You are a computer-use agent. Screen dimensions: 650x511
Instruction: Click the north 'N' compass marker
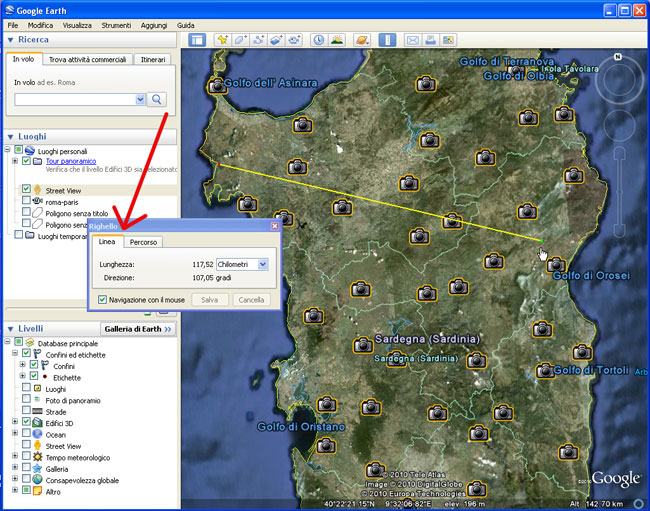coord(618,57)
